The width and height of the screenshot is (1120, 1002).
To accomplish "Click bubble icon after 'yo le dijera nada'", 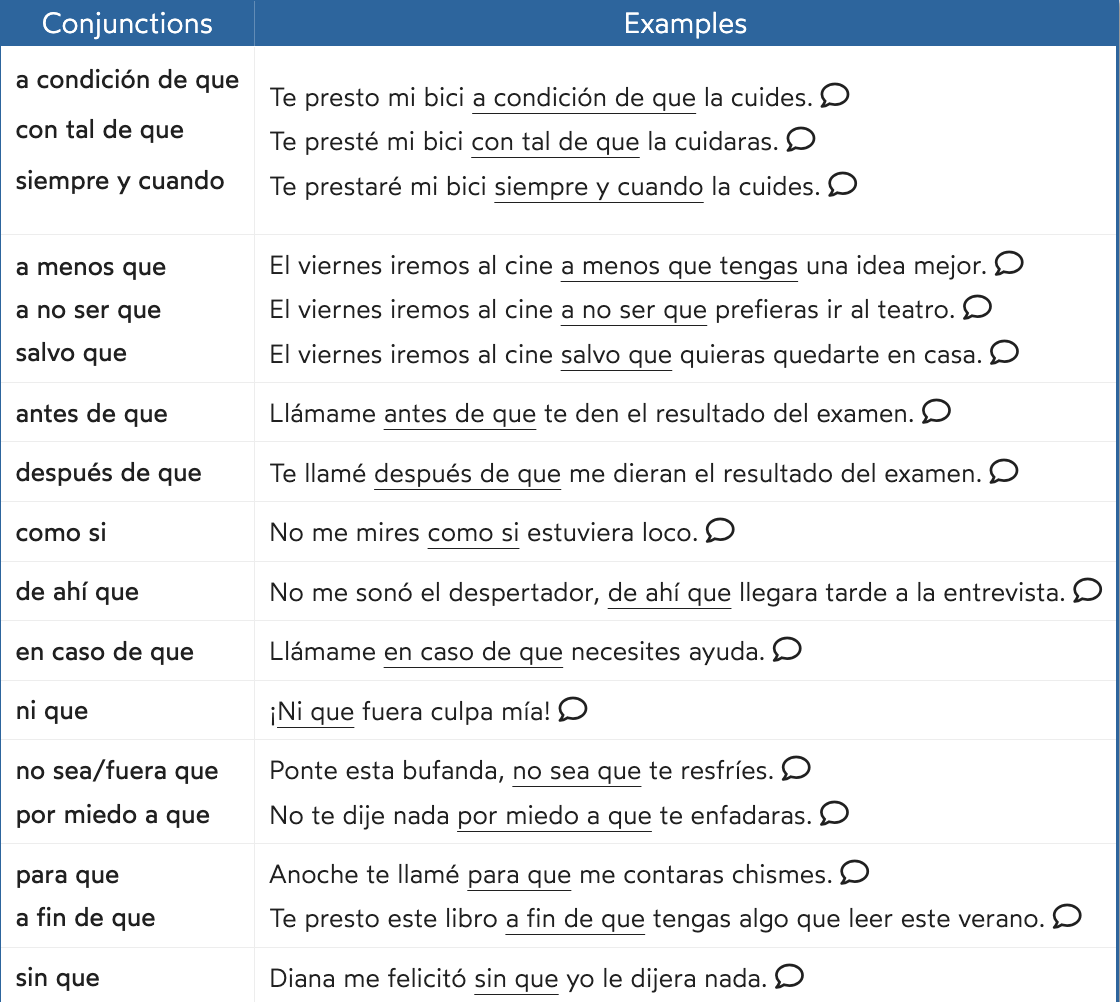I will pos(790,975).
